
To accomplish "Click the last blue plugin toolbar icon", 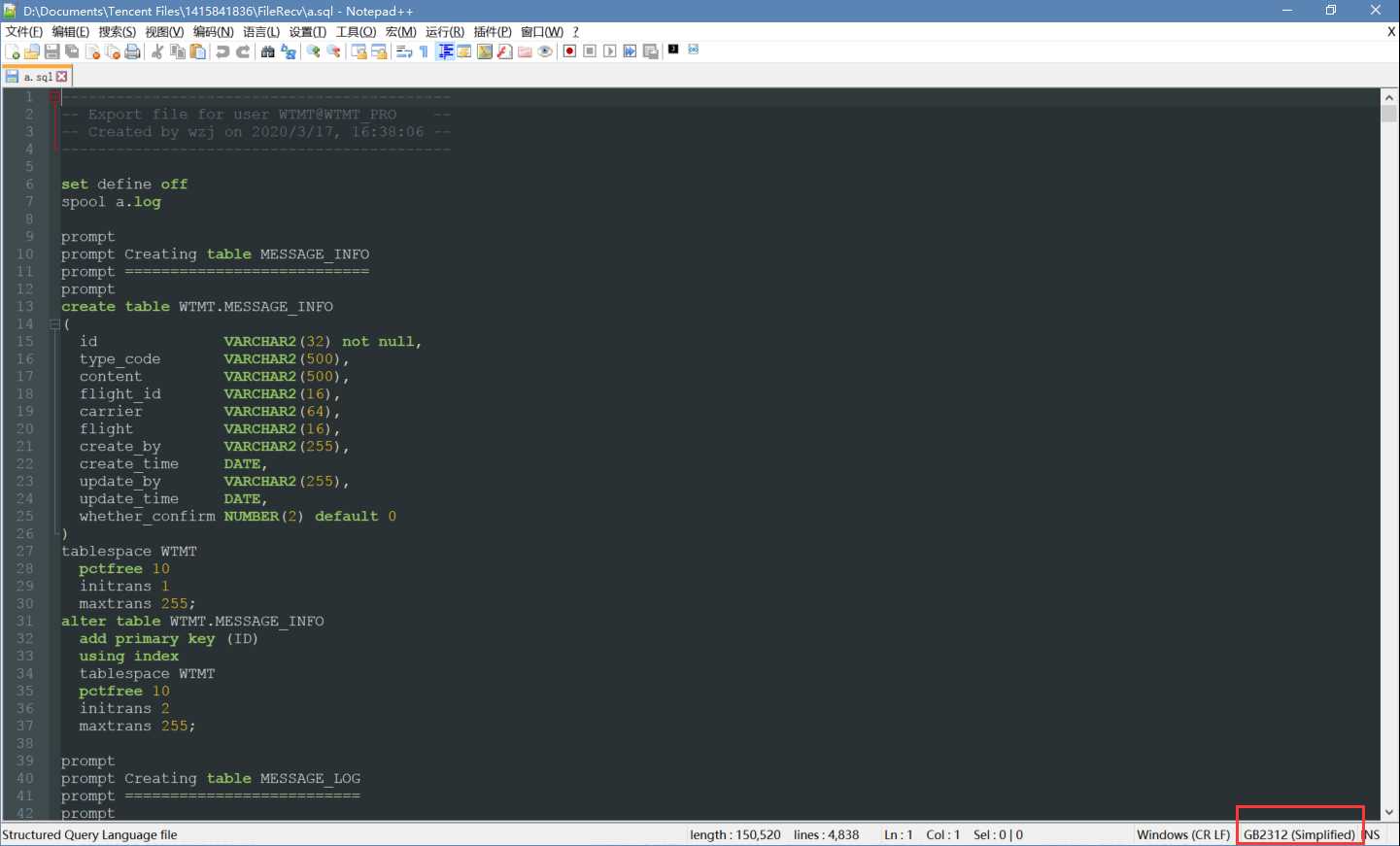I will (694, 49).
